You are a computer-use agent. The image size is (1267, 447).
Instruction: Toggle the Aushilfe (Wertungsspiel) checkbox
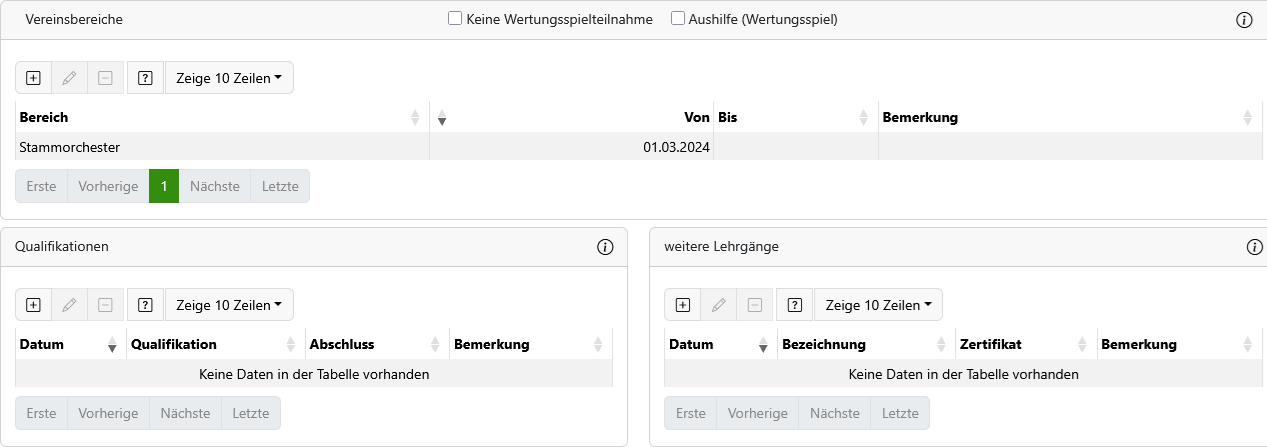(678, 19)
